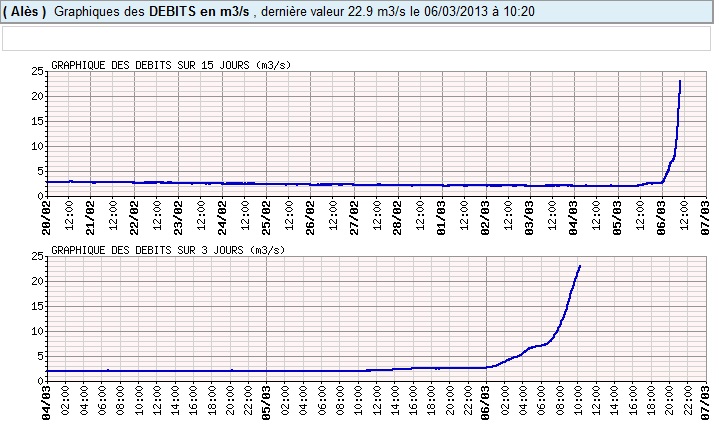The width and height of the screenshot is (719, 435).
Task: Click y-axis value "5" on the 15-day chart
Action: pos(40,171)
